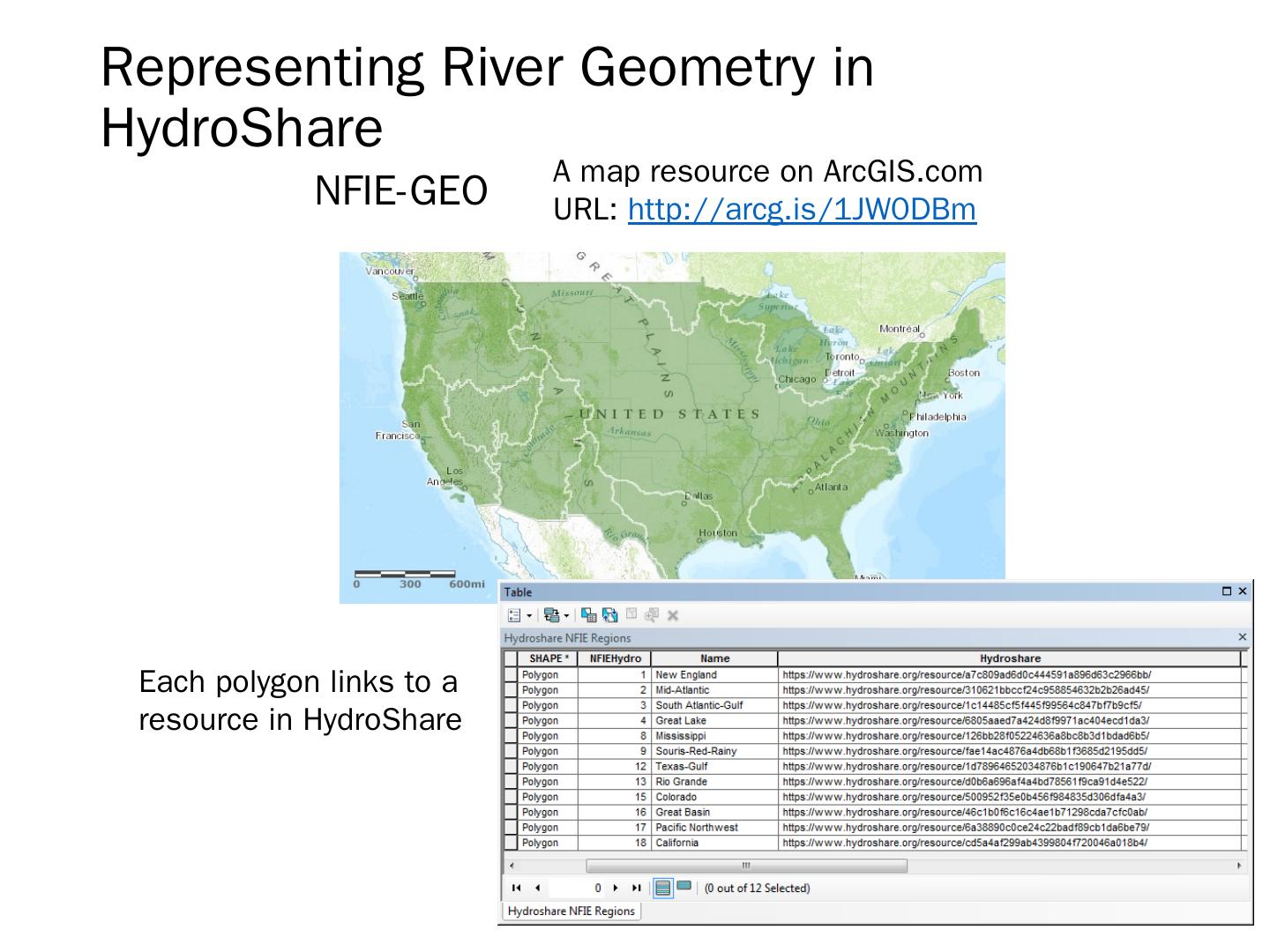
Task: Click the Mid-Atlantic name cell
Action: click(x=714, y=690)
